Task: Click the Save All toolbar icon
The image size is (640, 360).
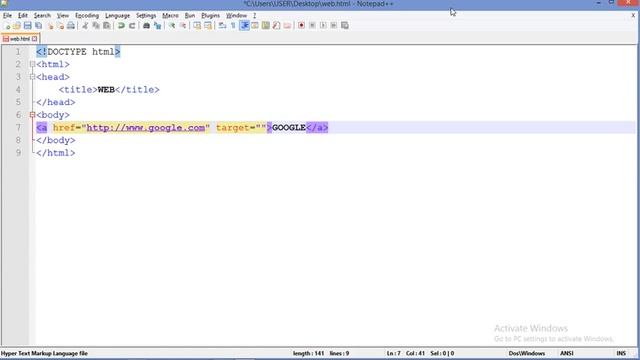Action: 38,26
